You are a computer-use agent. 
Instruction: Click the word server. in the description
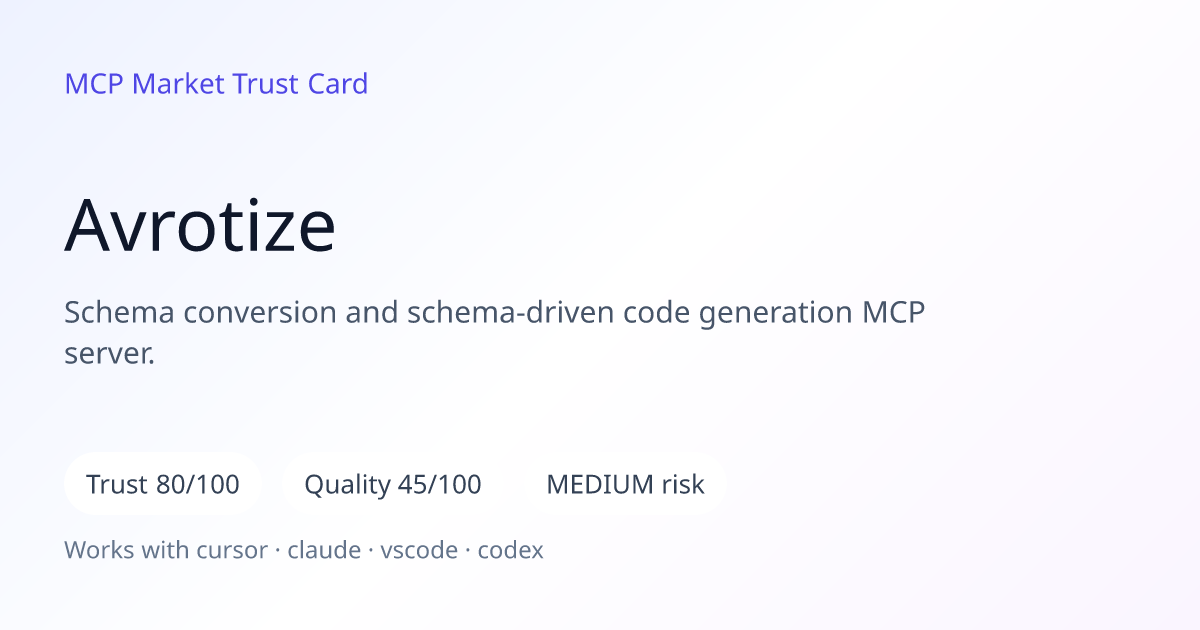click(x=110, y=354)
